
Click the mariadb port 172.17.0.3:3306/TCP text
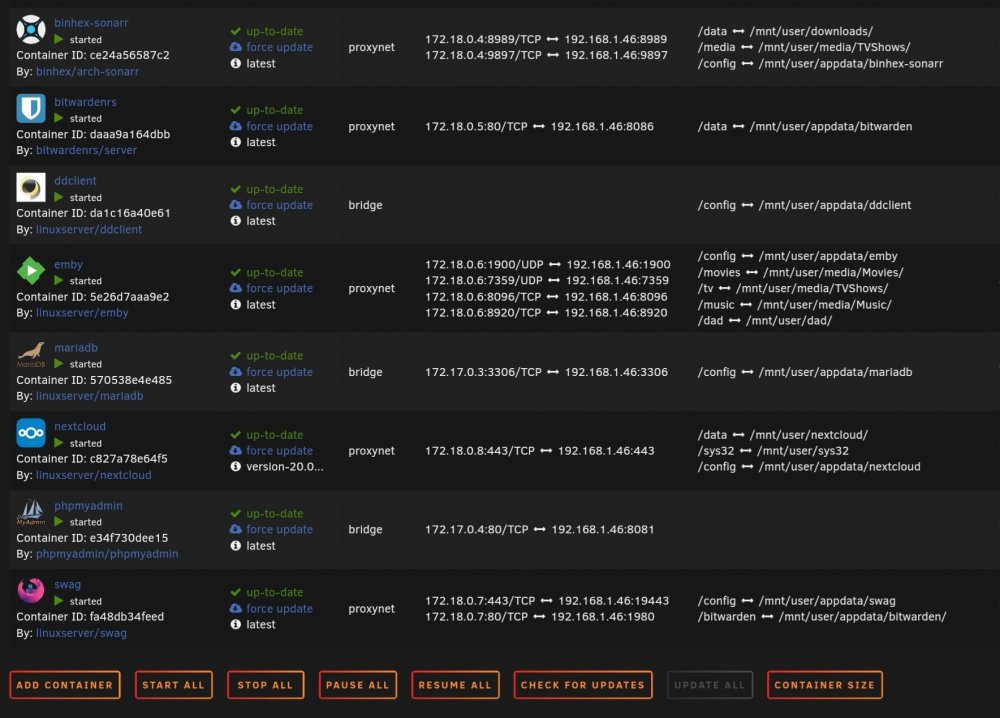pos(483,372)
